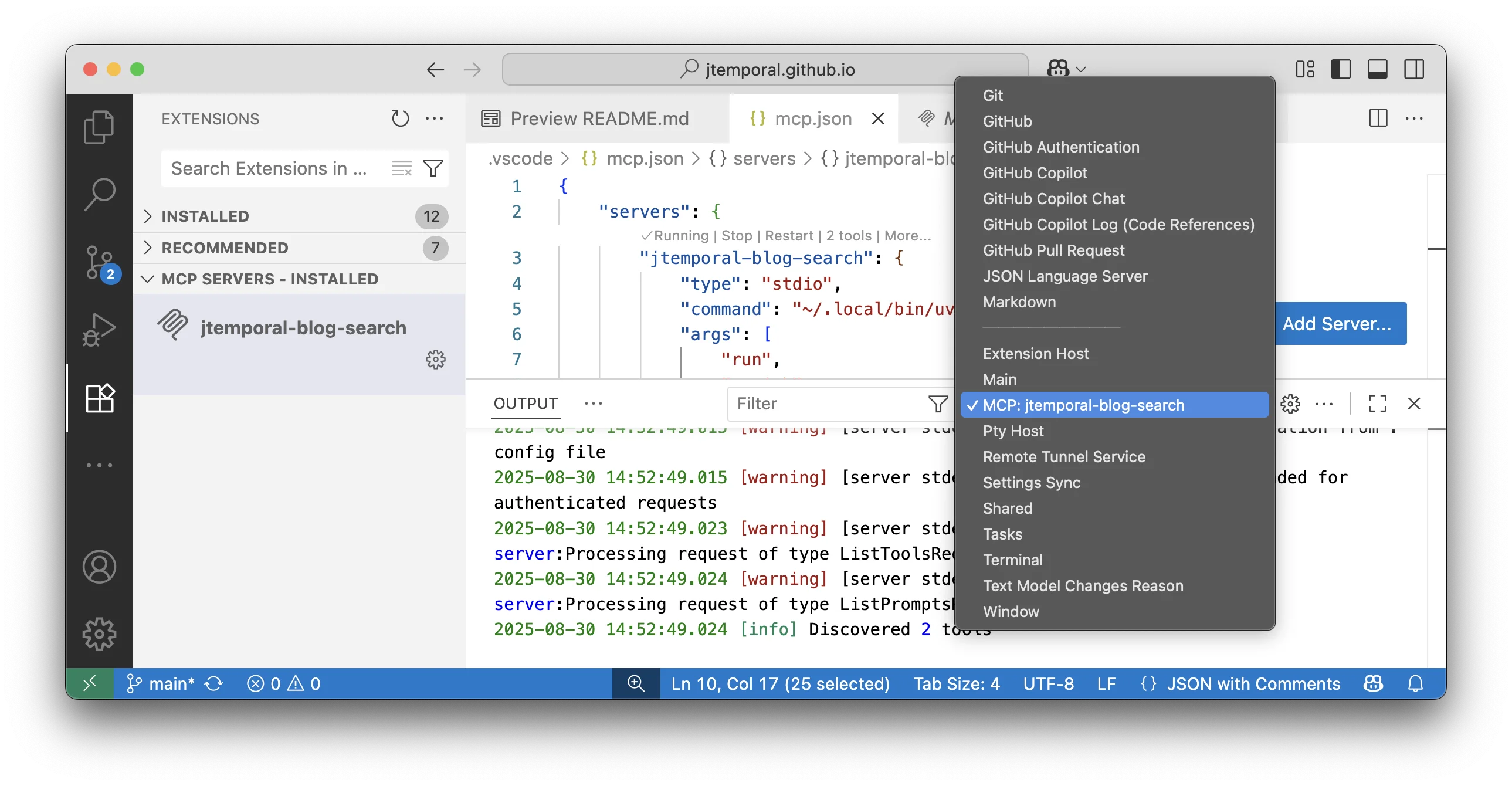Toggle the bottom panel visibility
The width and height of the screenshot is (1512, 786).
point(1377,69)
